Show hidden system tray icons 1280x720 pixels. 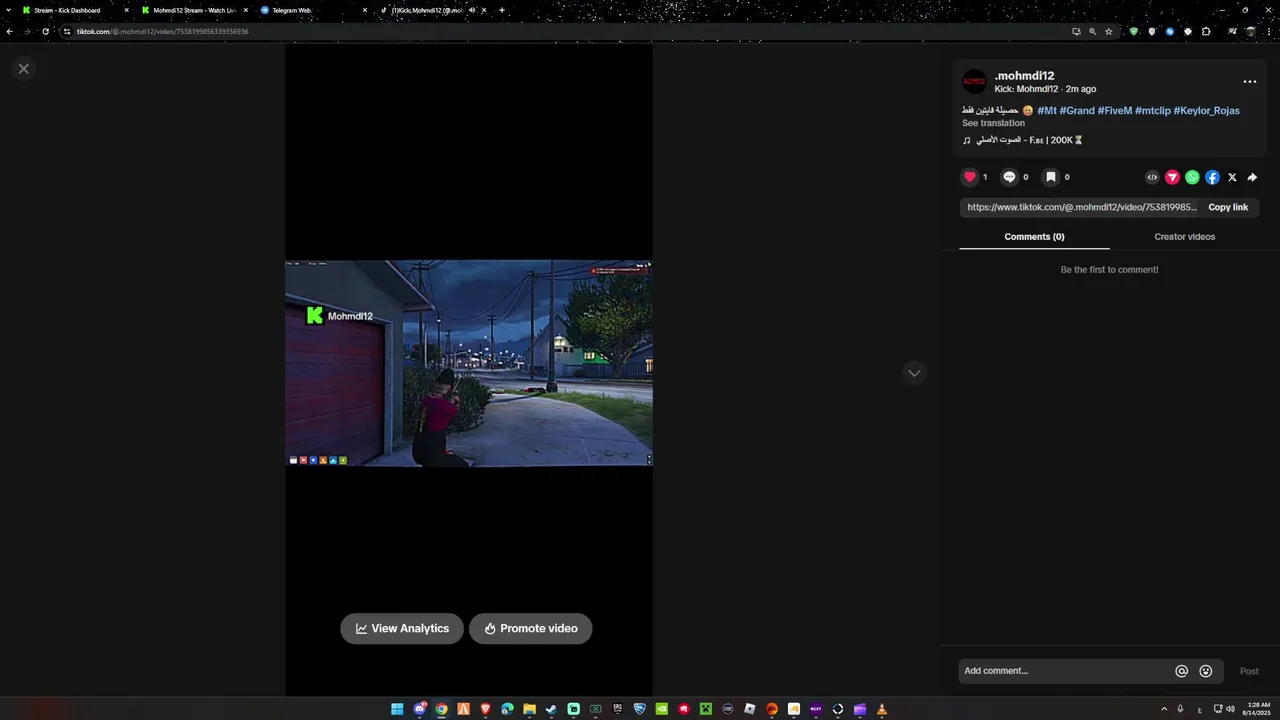coord(1164,709)
